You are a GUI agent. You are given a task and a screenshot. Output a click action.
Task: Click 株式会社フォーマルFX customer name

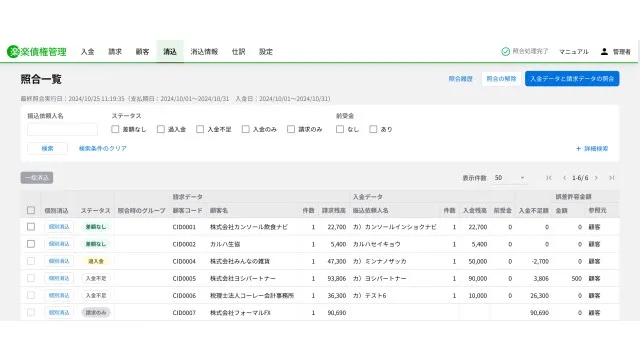pos(240,313)
